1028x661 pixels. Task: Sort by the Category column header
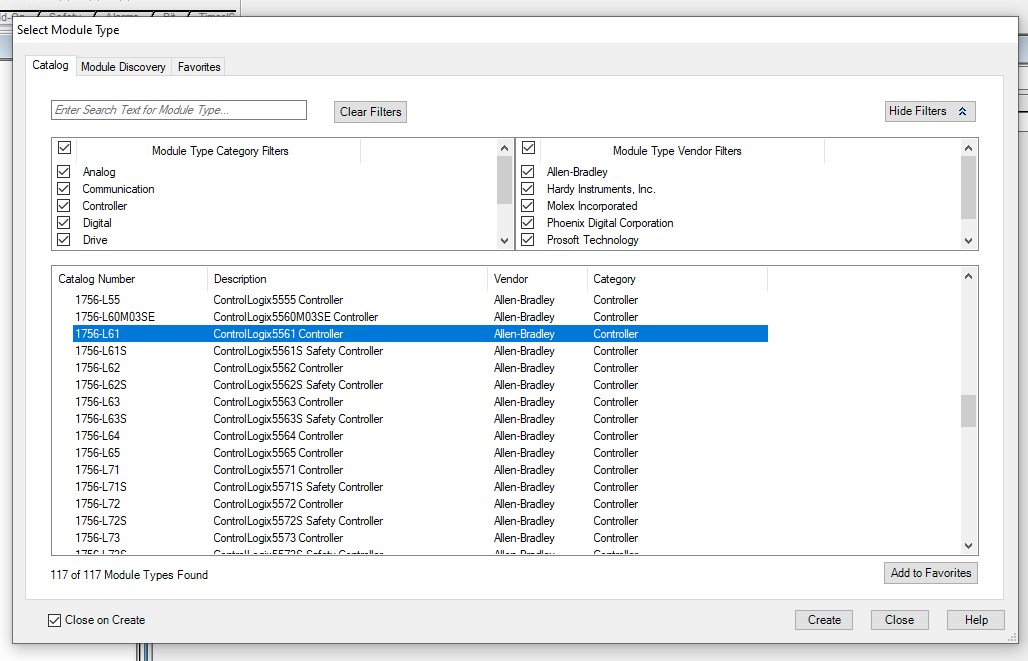[x=677, y=279]
